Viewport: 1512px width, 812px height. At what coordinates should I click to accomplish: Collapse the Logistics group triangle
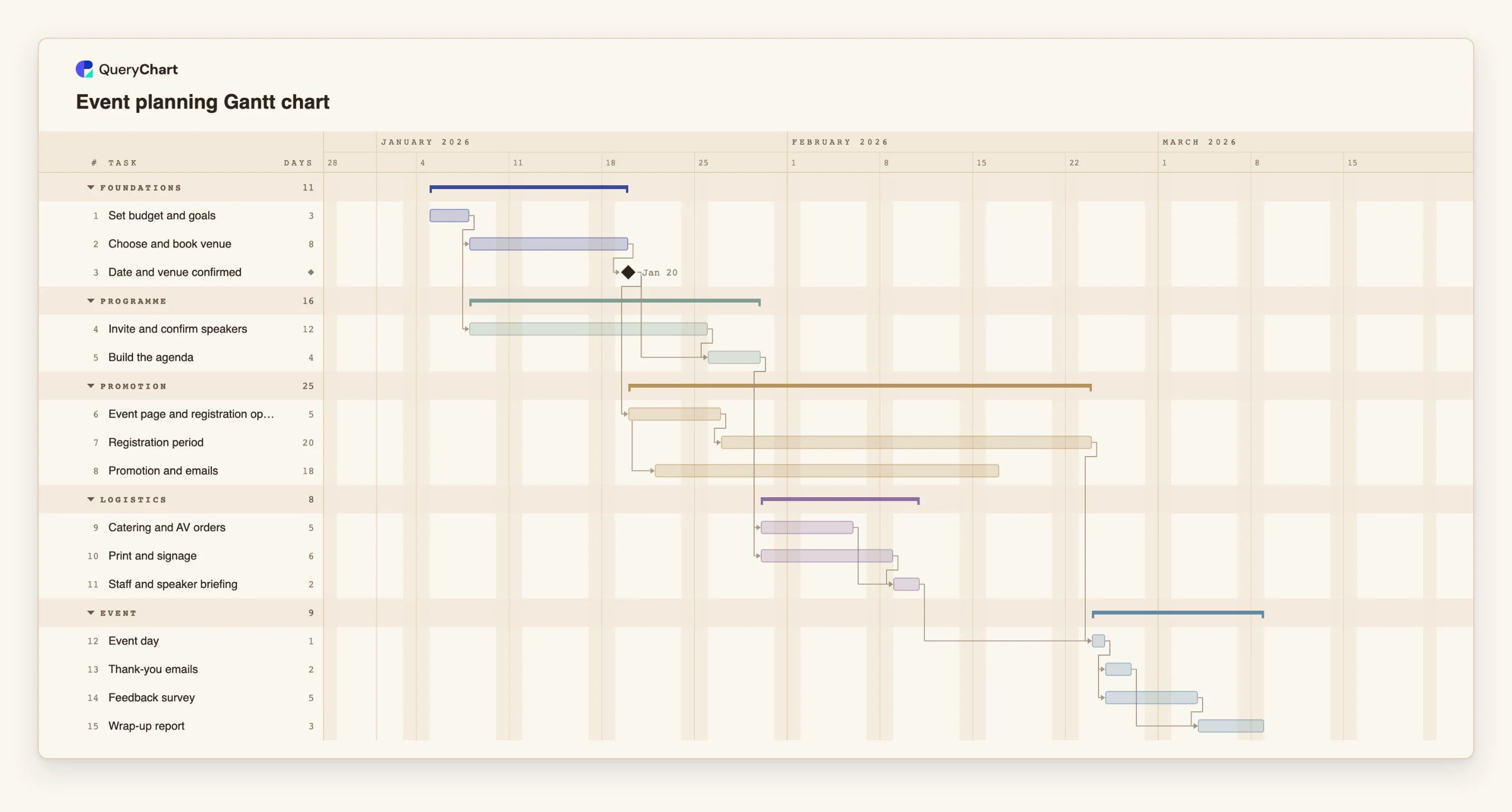pyautogui.click(x=90, y=499)
